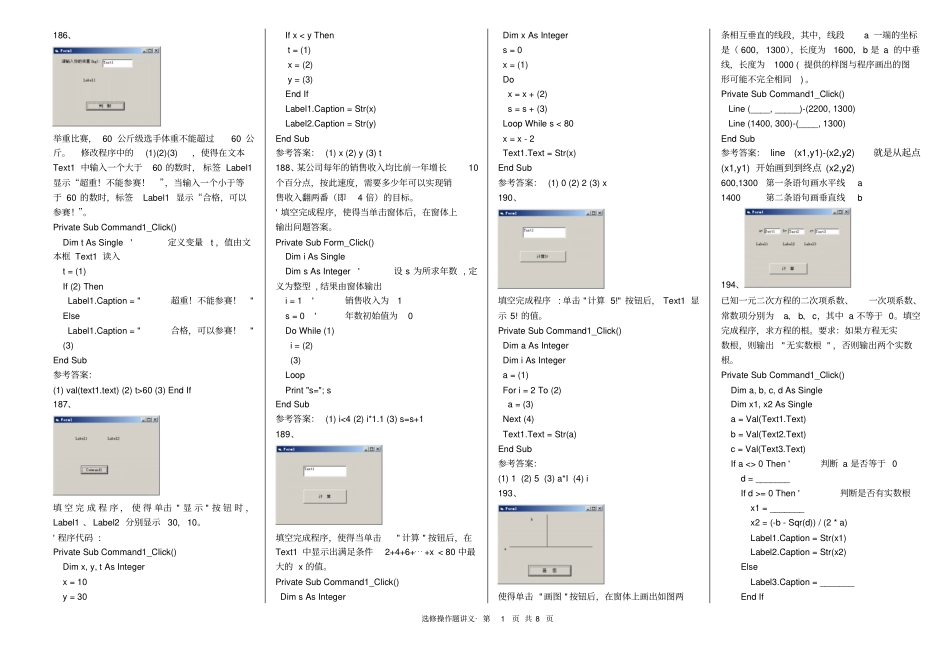This screenshot has height=672, width=950.
Task: Click the line "Label2.Caption = Str(x2)"
Action: 798,552
